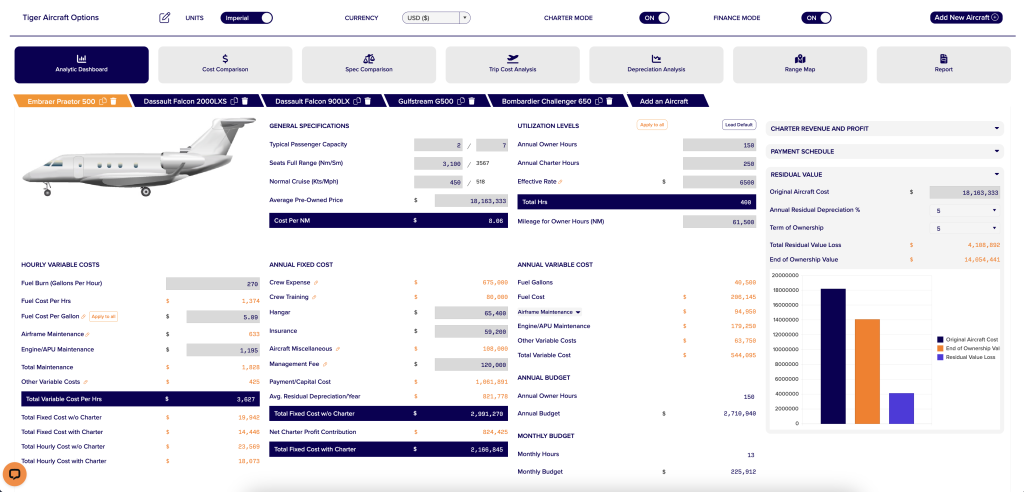Click the edit icon next to Fuel Cost Per Gallon
The height and width of the screenshot is (492, 1024).
click(83, 316)
